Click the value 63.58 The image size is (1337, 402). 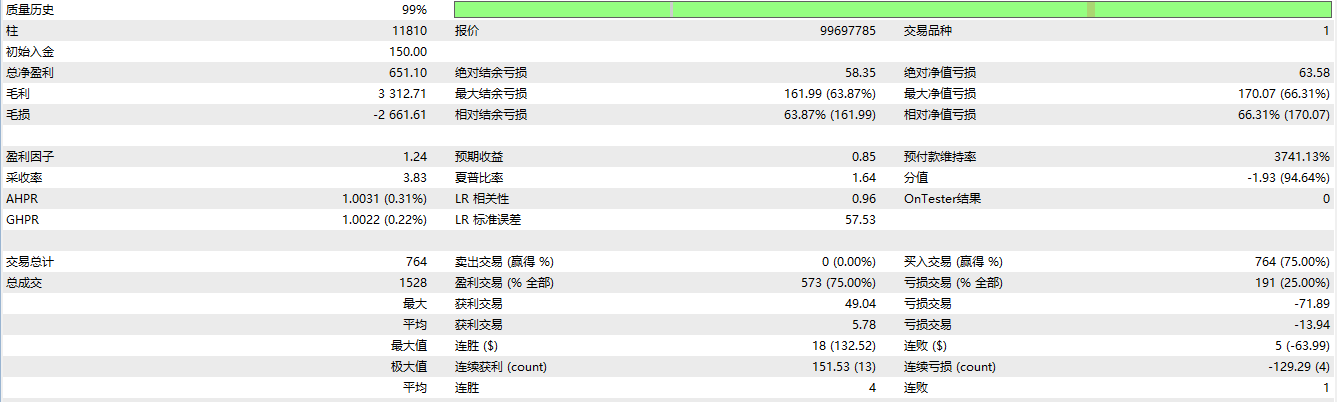1314,73
